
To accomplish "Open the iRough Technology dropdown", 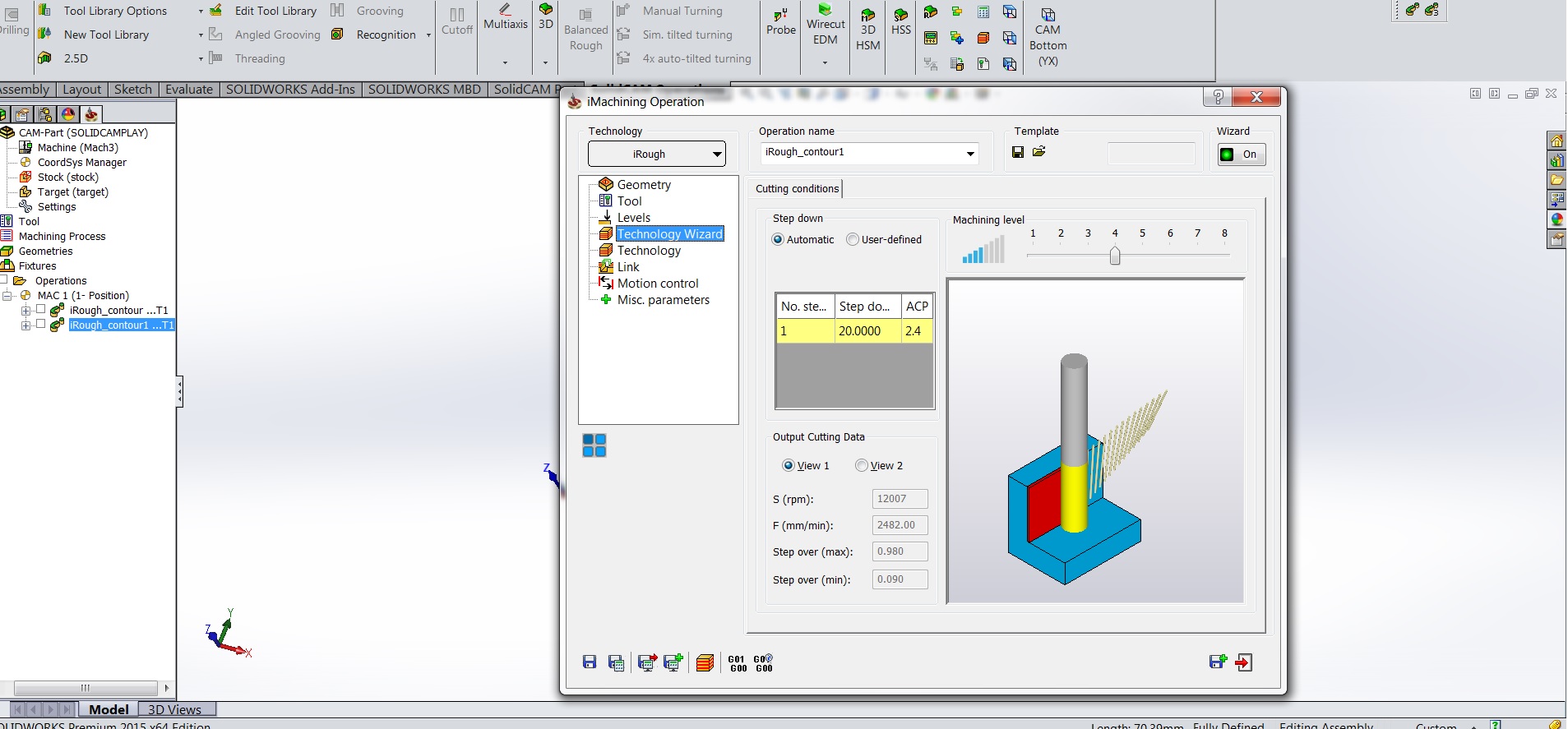I will [x=656, y=155].
